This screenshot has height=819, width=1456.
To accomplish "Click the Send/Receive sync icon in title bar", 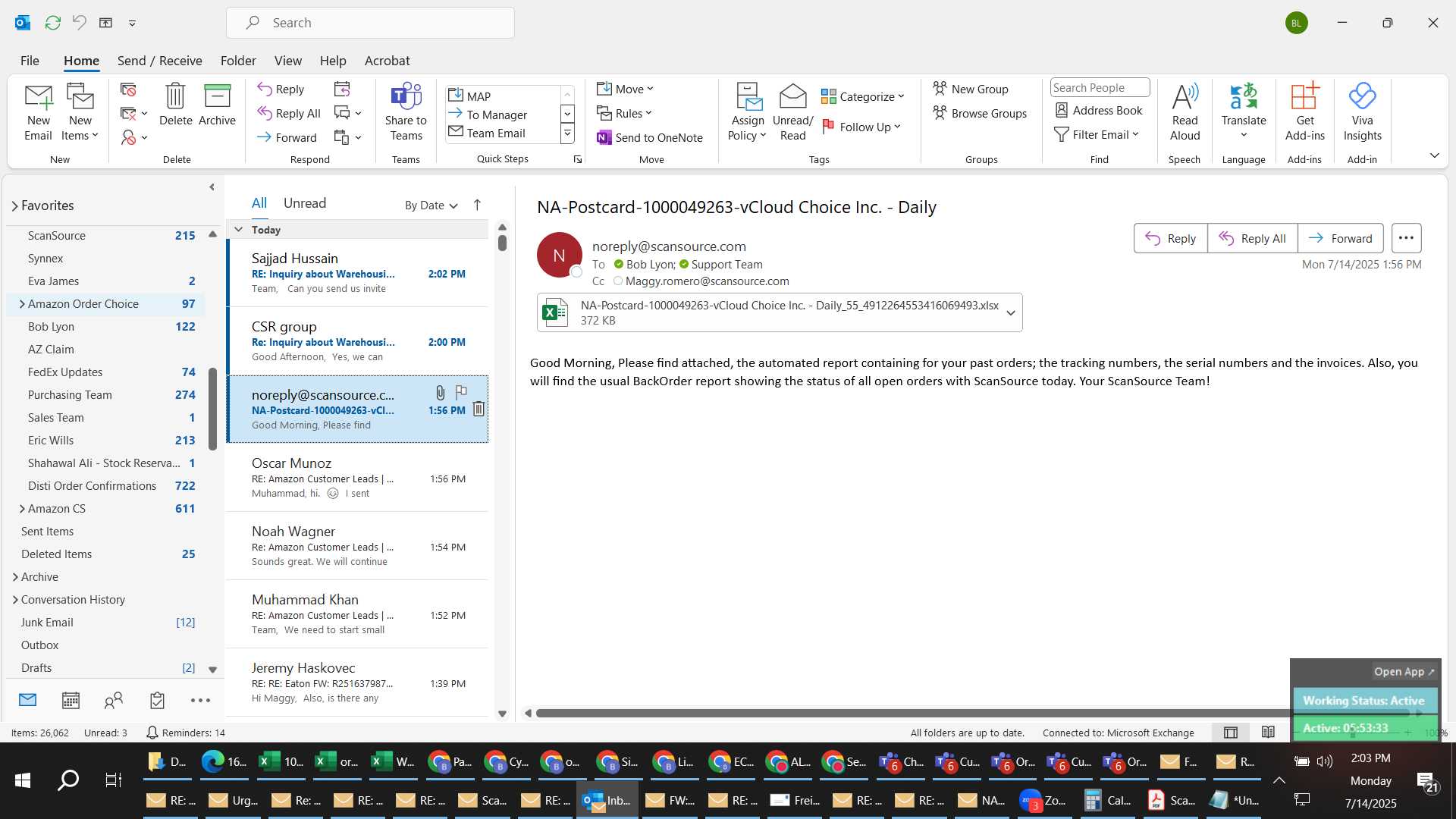I will [x=52, y=23].
